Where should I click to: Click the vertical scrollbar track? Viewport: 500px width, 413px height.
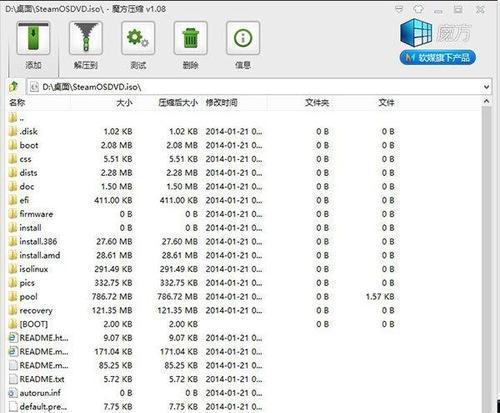486,260
